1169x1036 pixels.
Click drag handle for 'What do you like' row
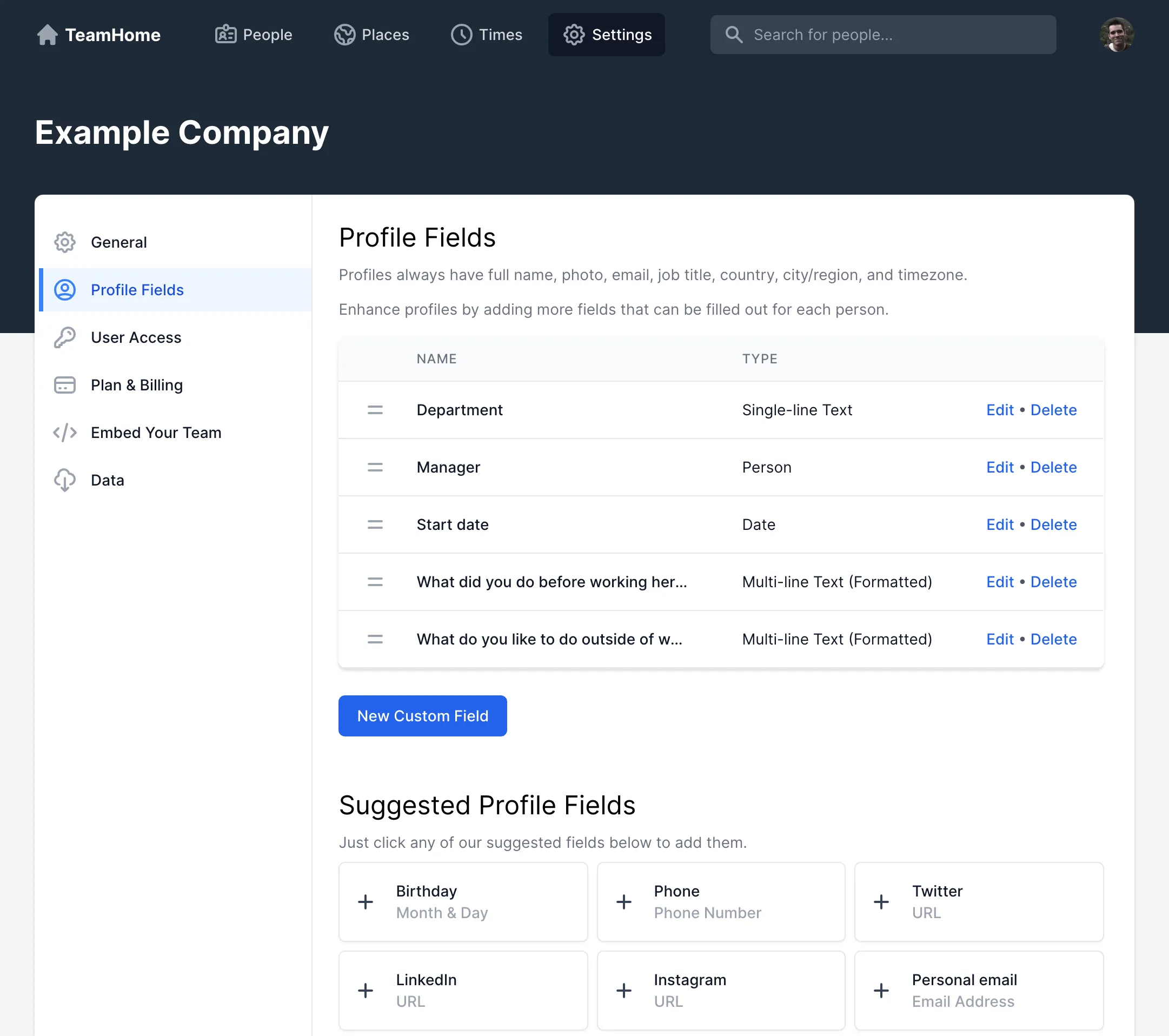(x=375, y=639)
